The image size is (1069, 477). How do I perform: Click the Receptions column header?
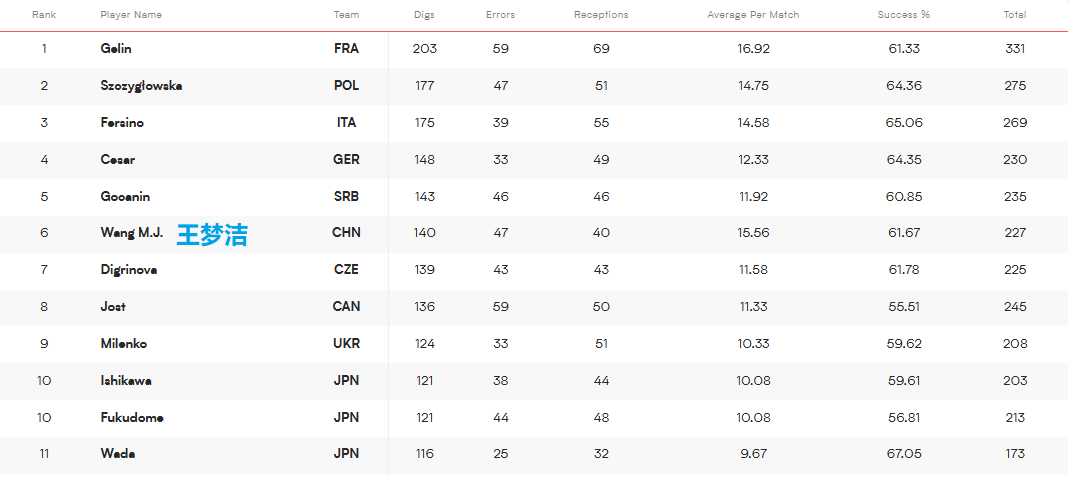click(x=601, y=15)
